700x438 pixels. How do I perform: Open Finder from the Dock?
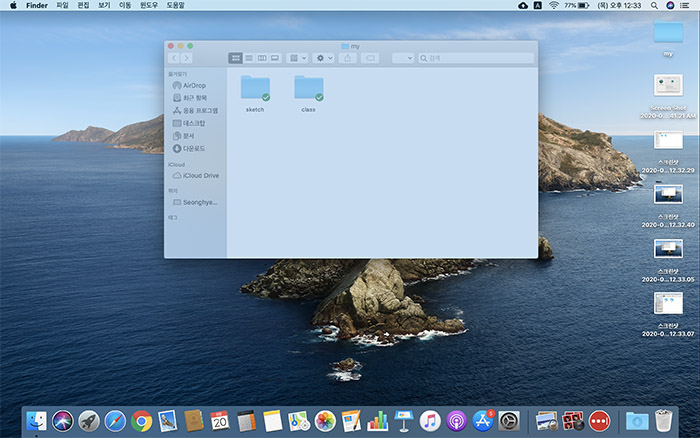37,421
